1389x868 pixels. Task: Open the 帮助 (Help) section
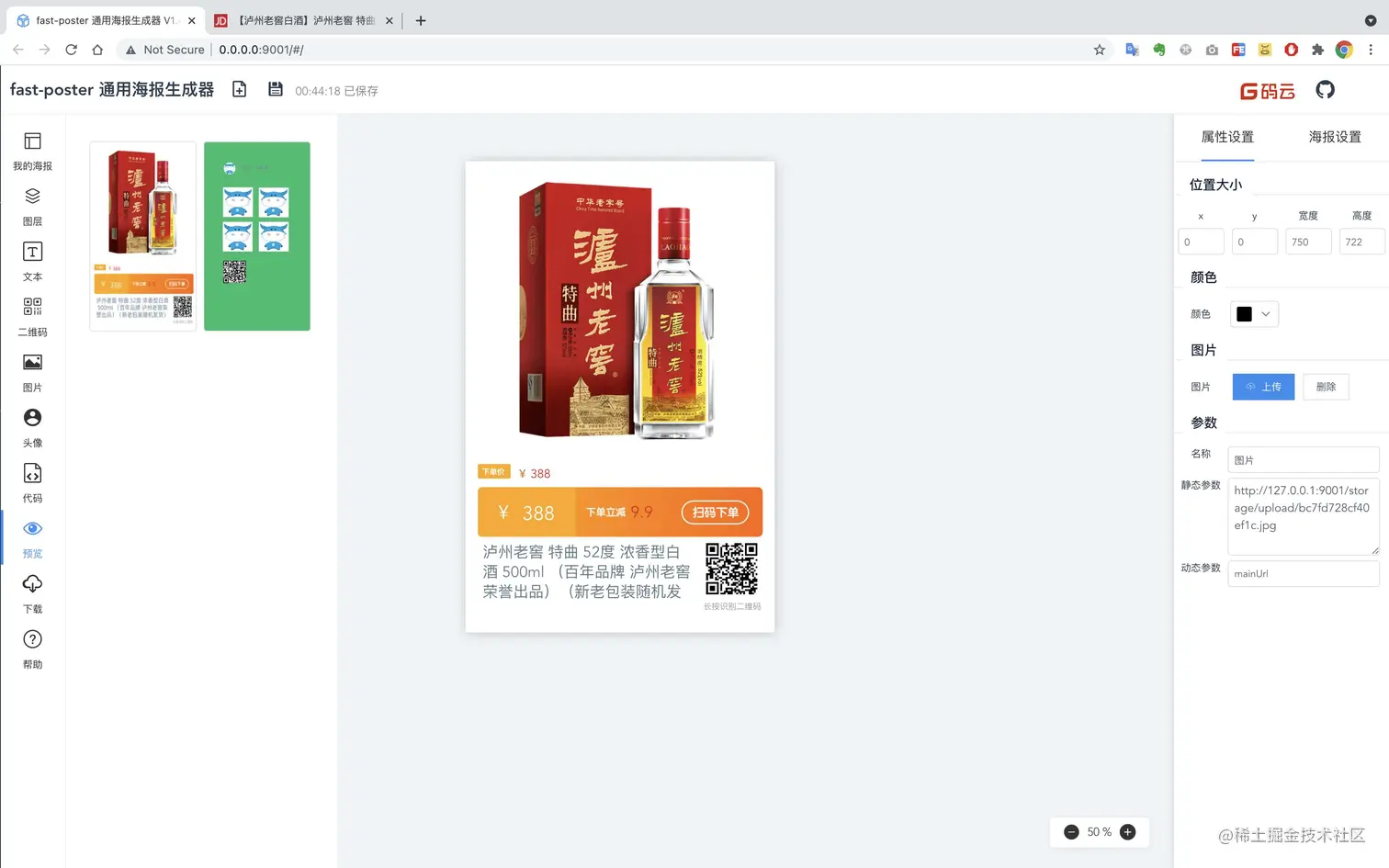coord(32,649)
